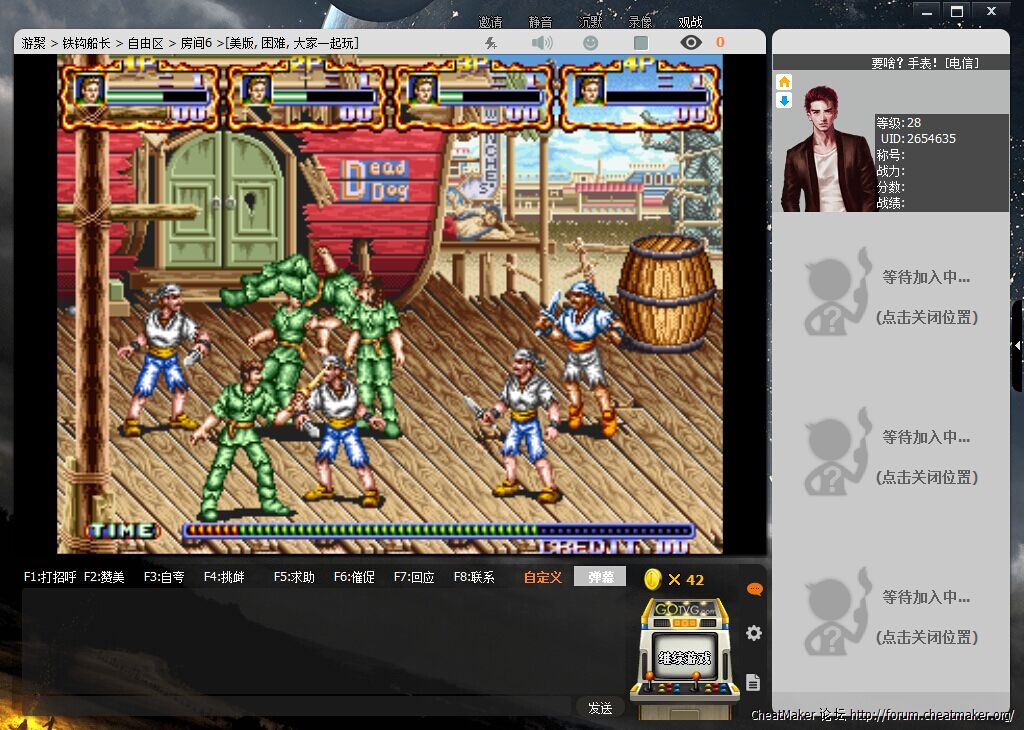Mute sound with the speaker icon

[542, 43]
